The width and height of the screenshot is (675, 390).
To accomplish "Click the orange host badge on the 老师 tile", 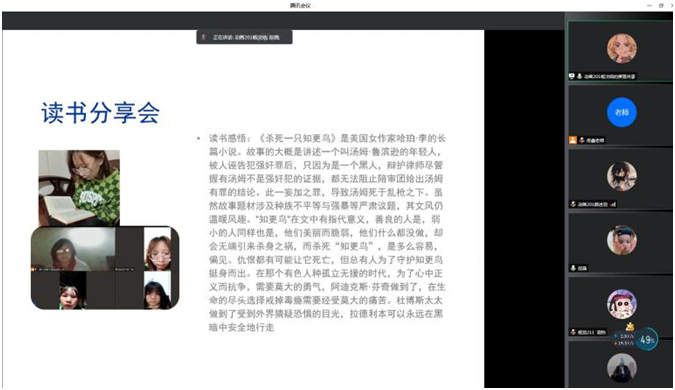I will coord(573,140).
